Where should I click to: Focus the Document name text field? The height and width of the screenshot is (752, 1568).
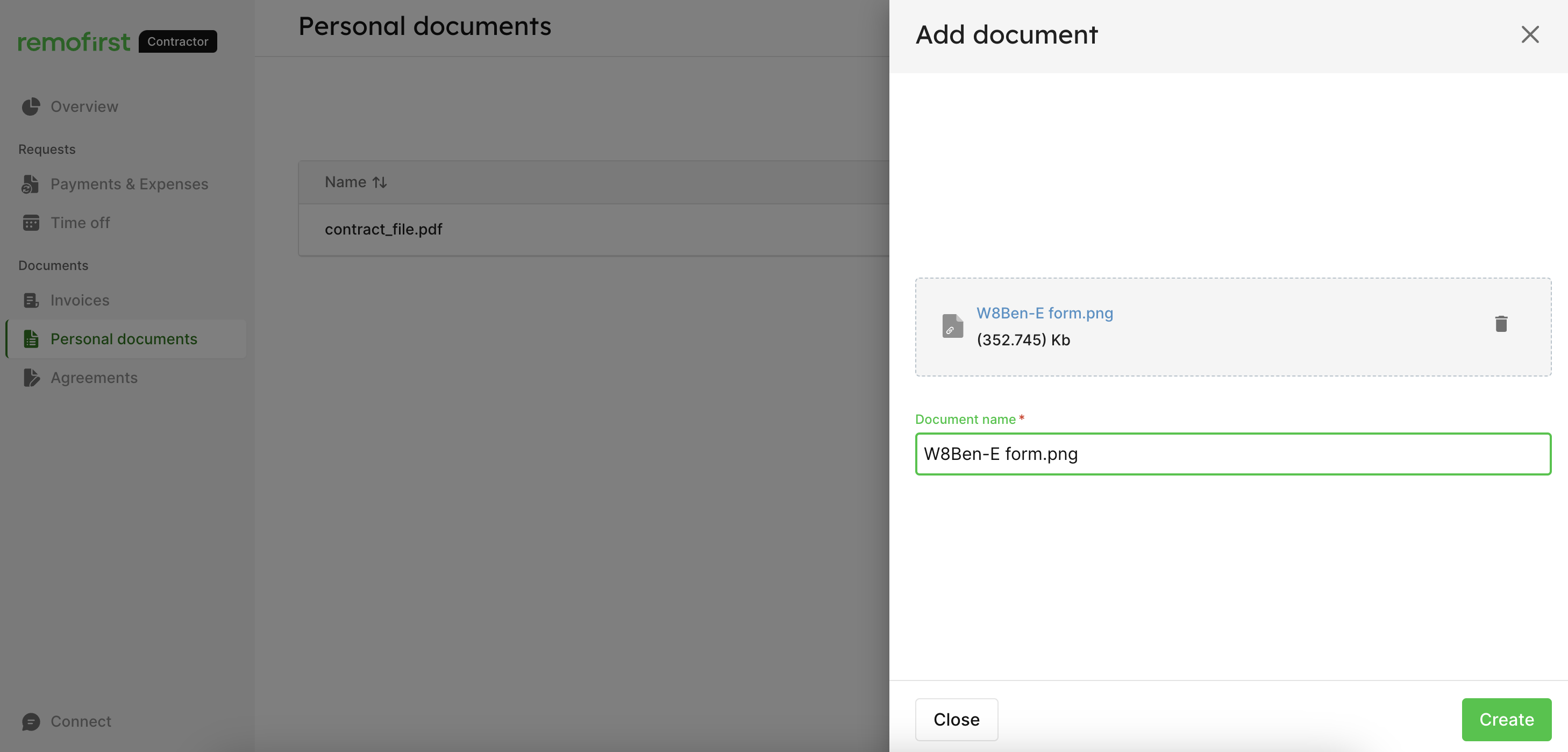[x=1232, y=453]
